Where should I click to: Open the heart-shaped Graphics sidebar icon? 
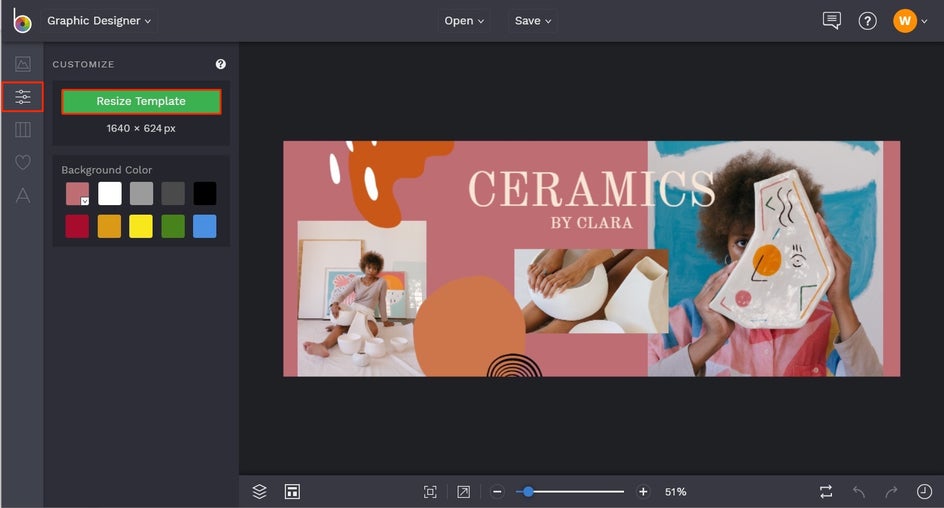coord(22,162)
